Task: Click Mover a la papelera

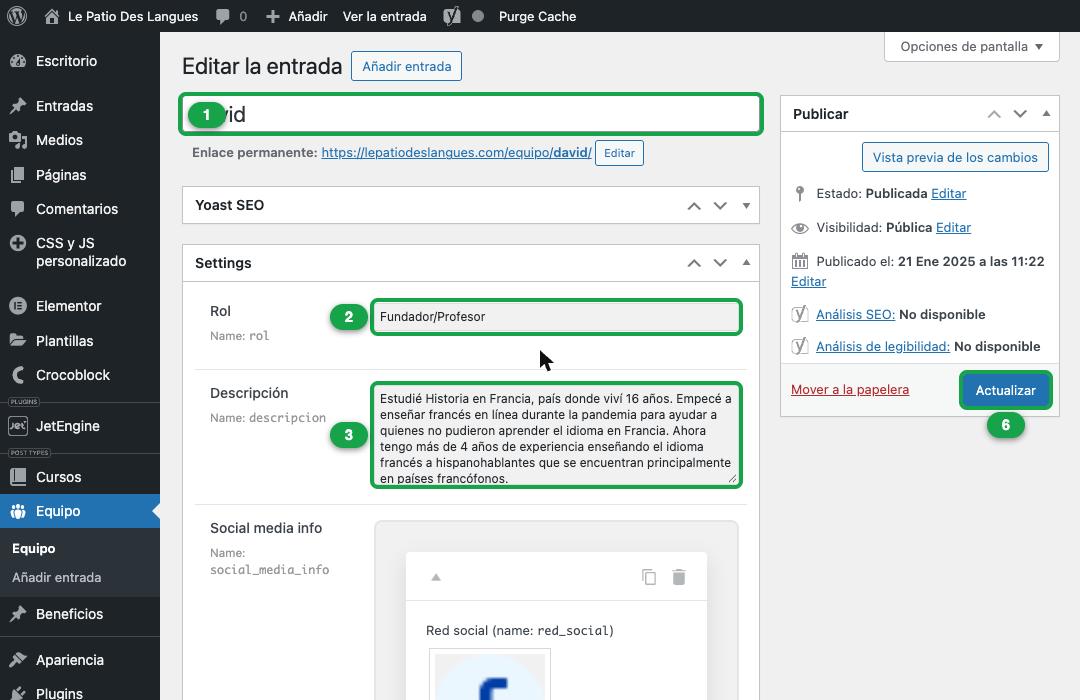Action: (850, 390)
